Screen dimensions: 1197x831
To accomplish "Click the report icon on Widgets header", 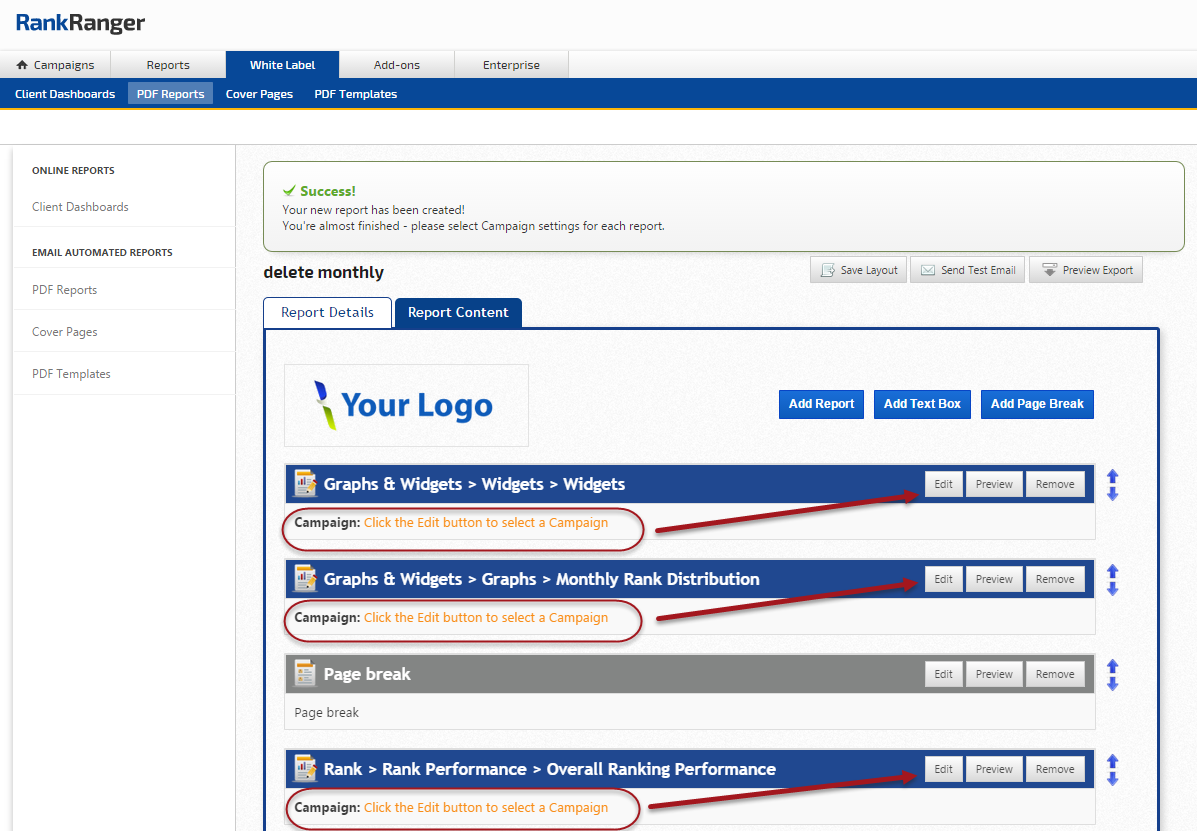I will click(x=305, y=484).
